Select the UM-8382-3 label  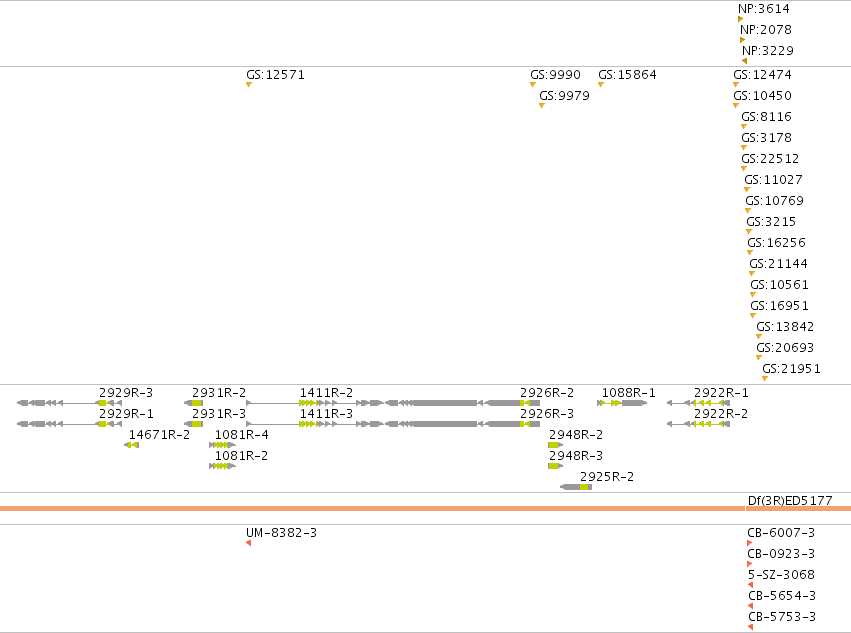tap(281, 533)
